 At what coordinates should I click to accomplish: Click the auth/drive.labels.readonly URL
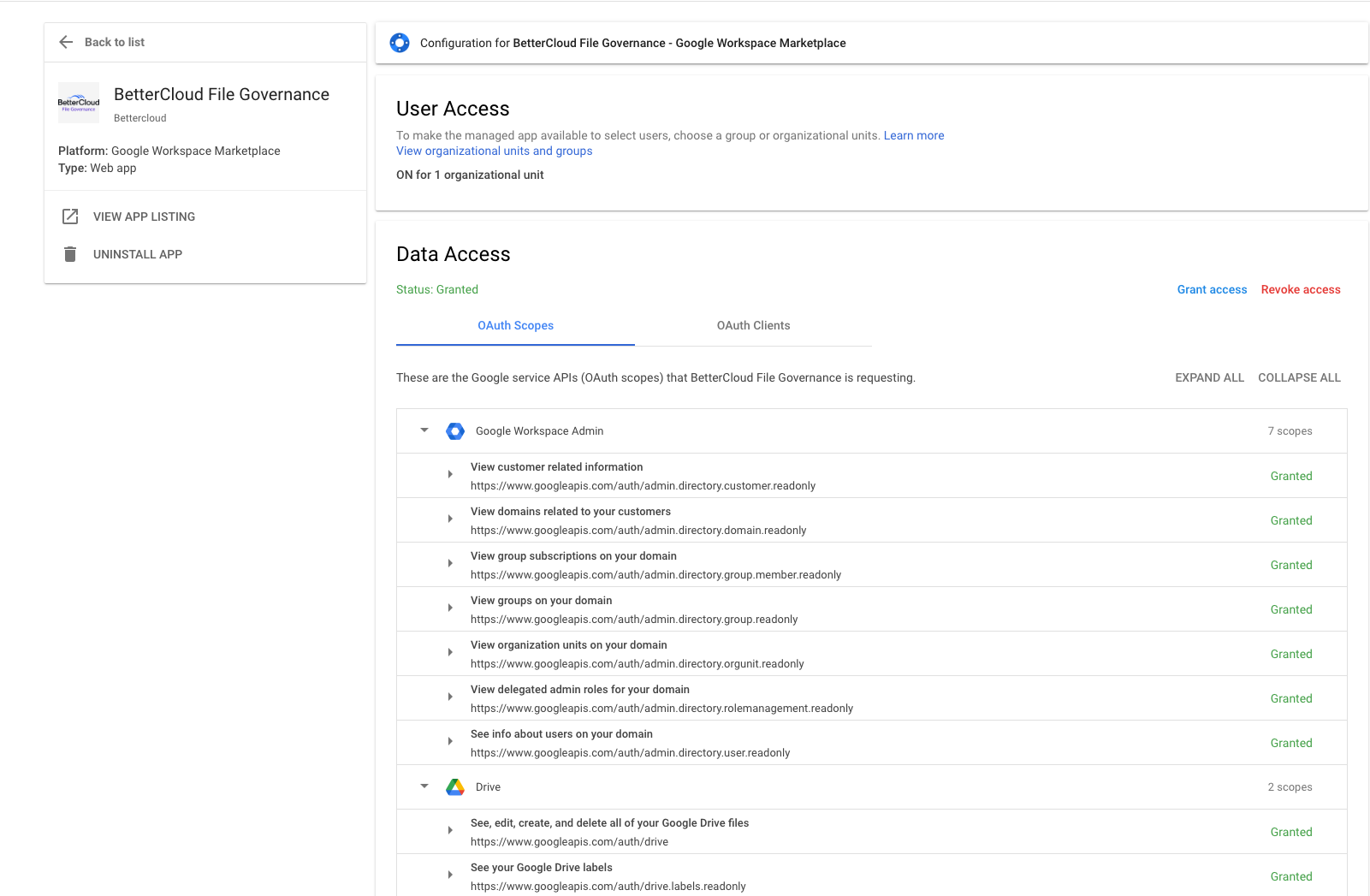[608, 886]
